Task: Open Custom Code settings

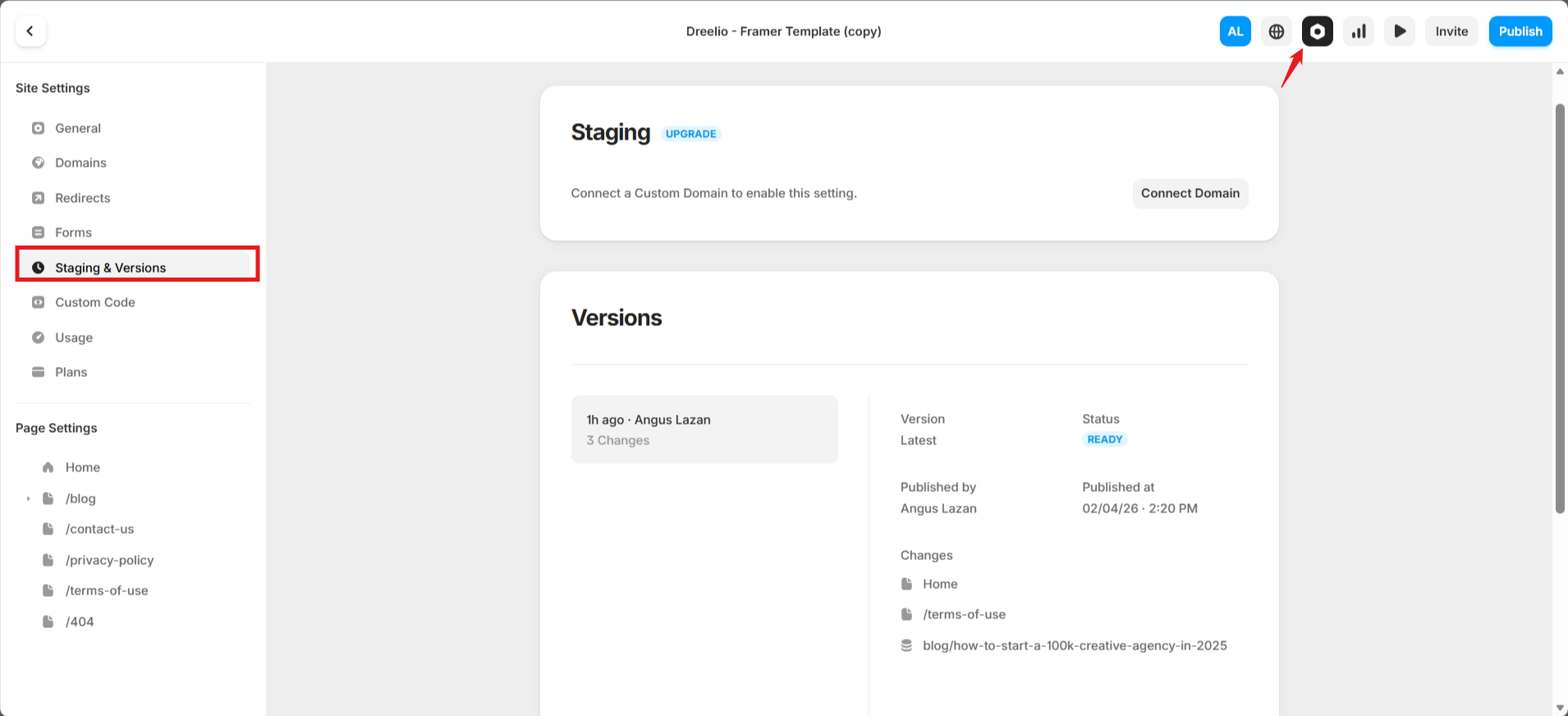Action: 133,302
